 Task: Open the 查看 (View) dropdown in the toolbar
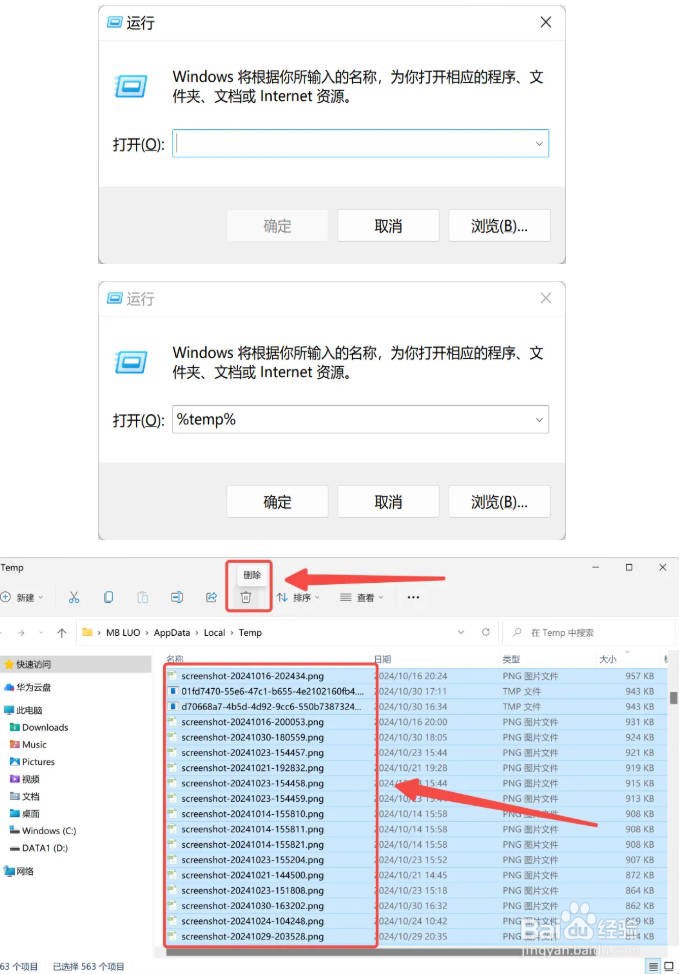(362, 598)
